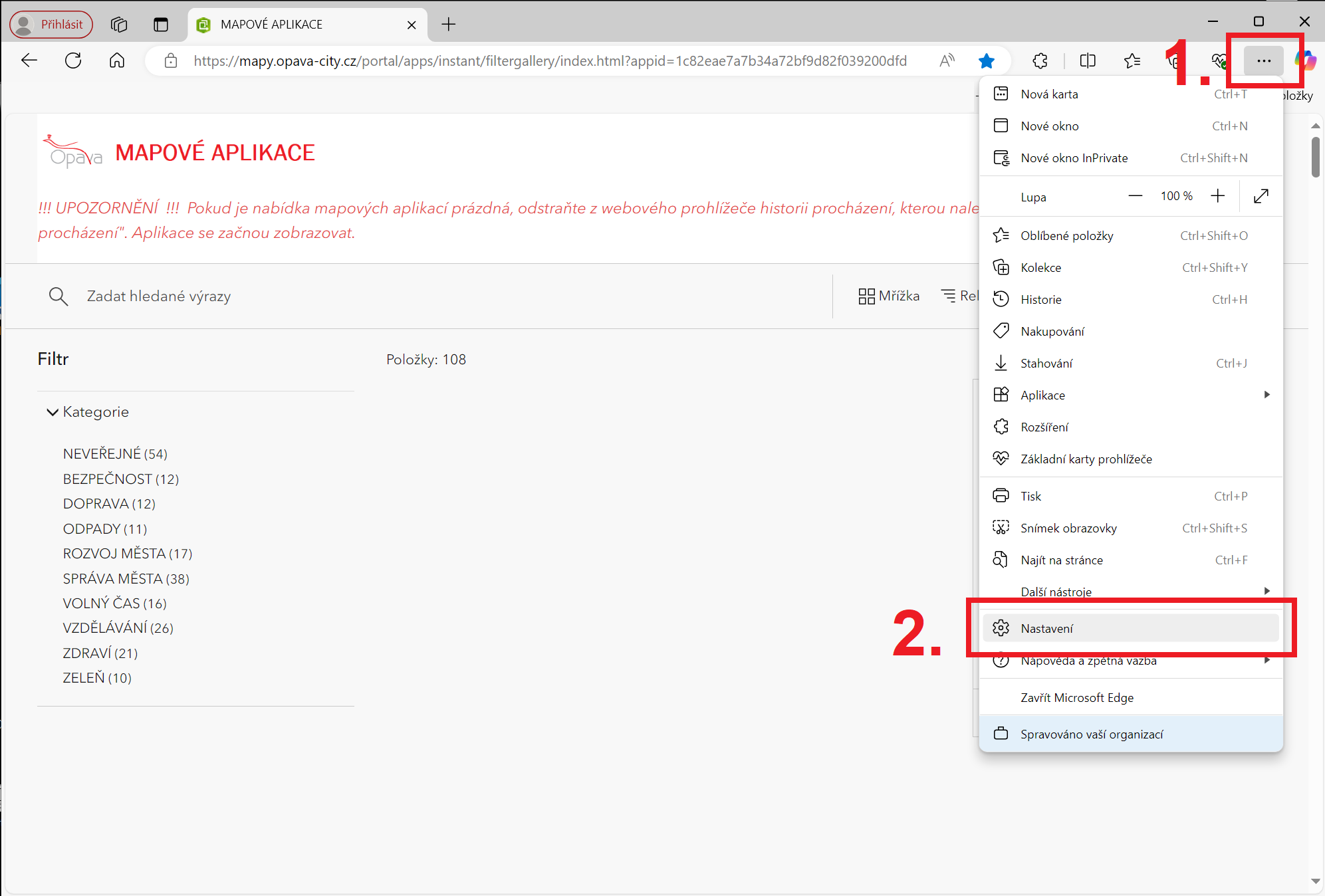Toggle the blue favorite star in address bar
Screen dimensions: 1325x896
(987, 61)
